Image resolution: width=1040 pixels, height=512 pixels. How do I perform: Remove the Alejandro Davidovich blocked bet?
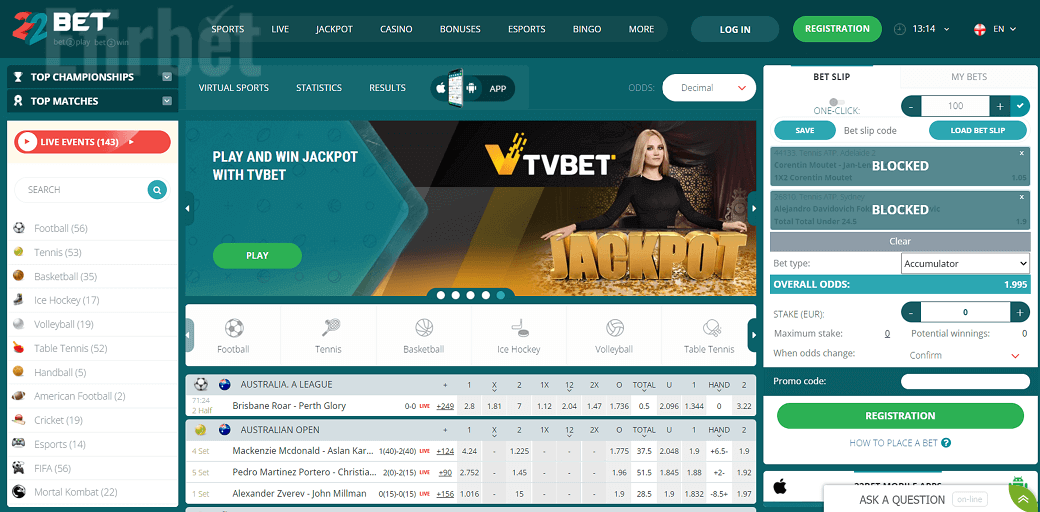point(1021,197)
